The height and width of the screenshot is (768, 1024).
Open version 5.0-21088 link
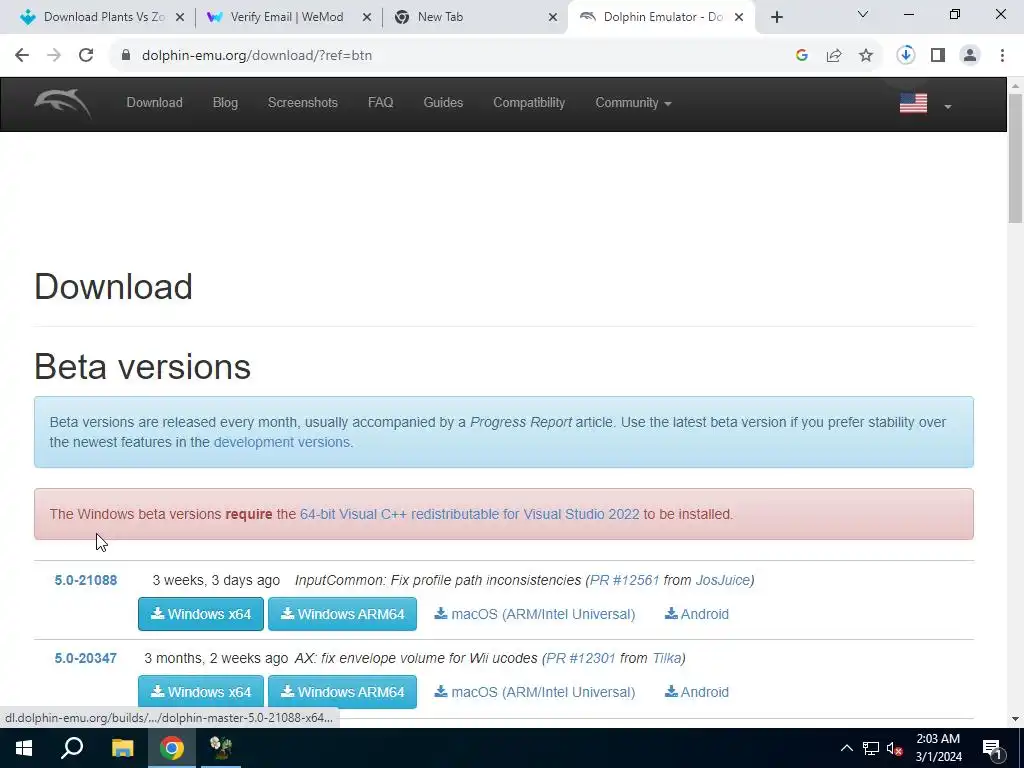point(86,580)
